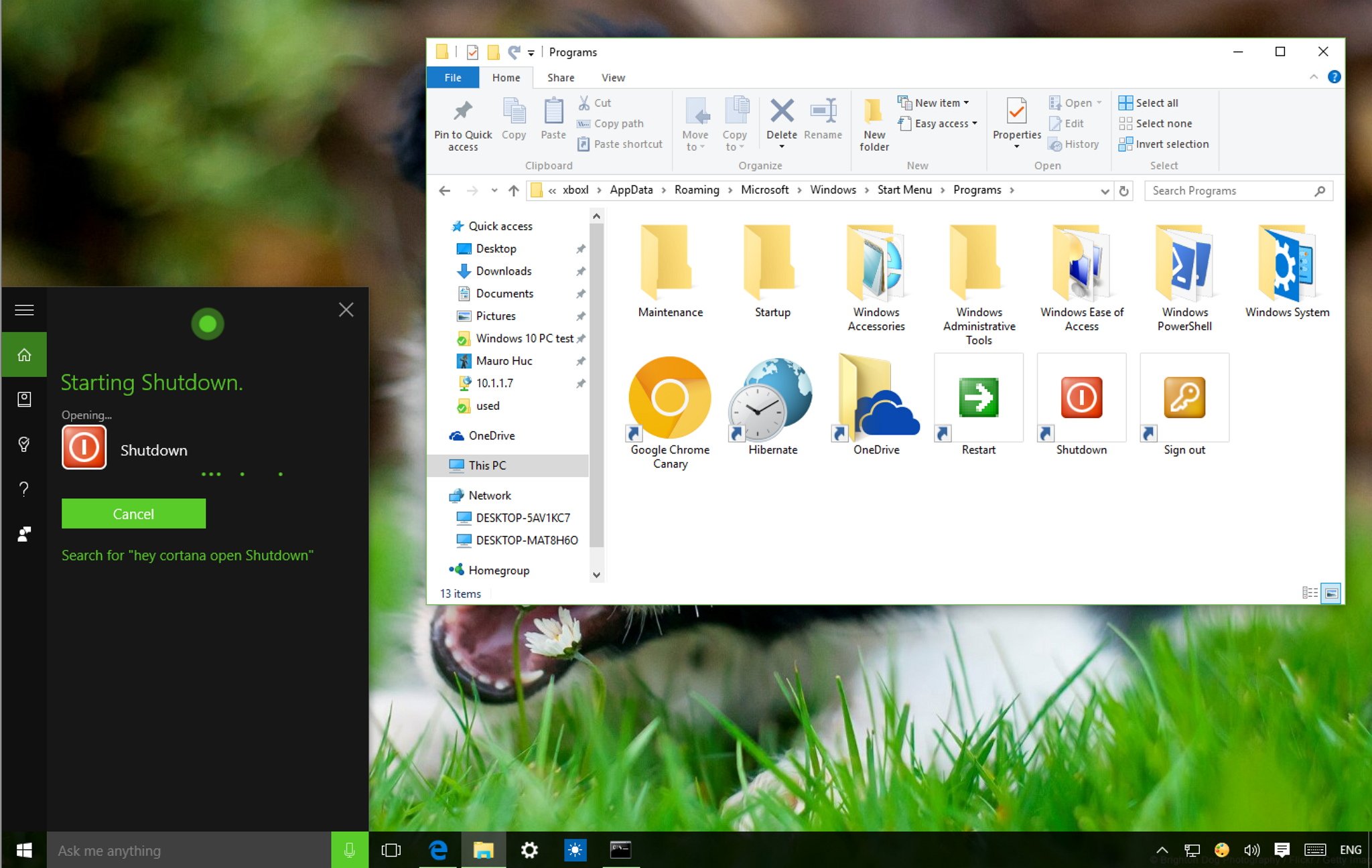Image resolution: width=1372 pixels, height=868 pixels.
Task: Open the Easy access dropdown
Action: (938, 123)
